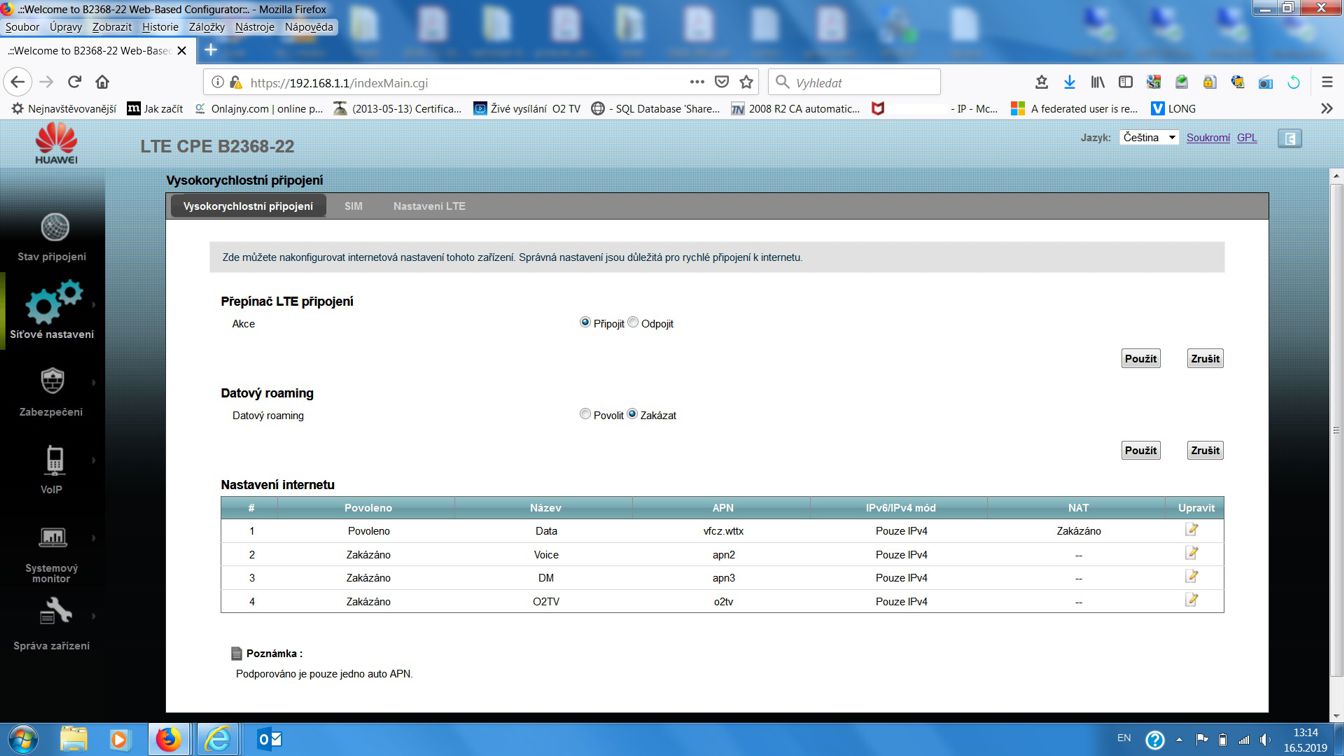The height and width of the screenshot is (756, 1344).
Task: Go to the browser home page
Action: [x=102, y=82]
